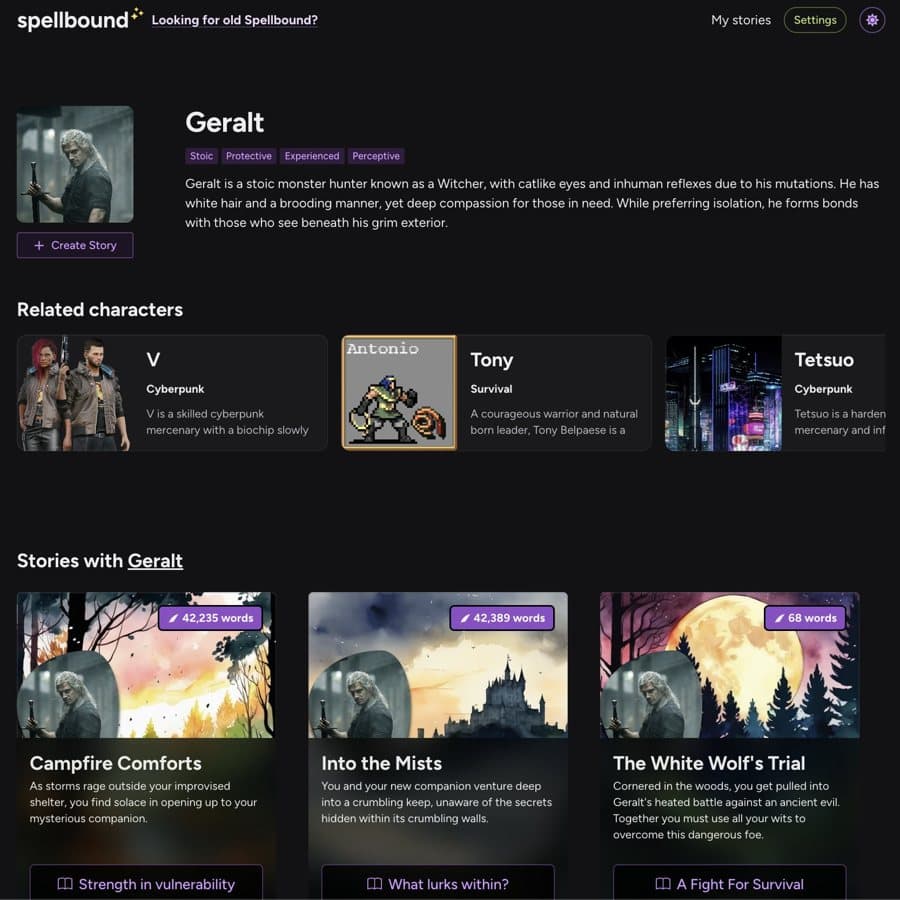Open Tony's pixel-art Antonio thumbnail
The height and width of the screenshot is (900, 900).
(x=399, y=393)
